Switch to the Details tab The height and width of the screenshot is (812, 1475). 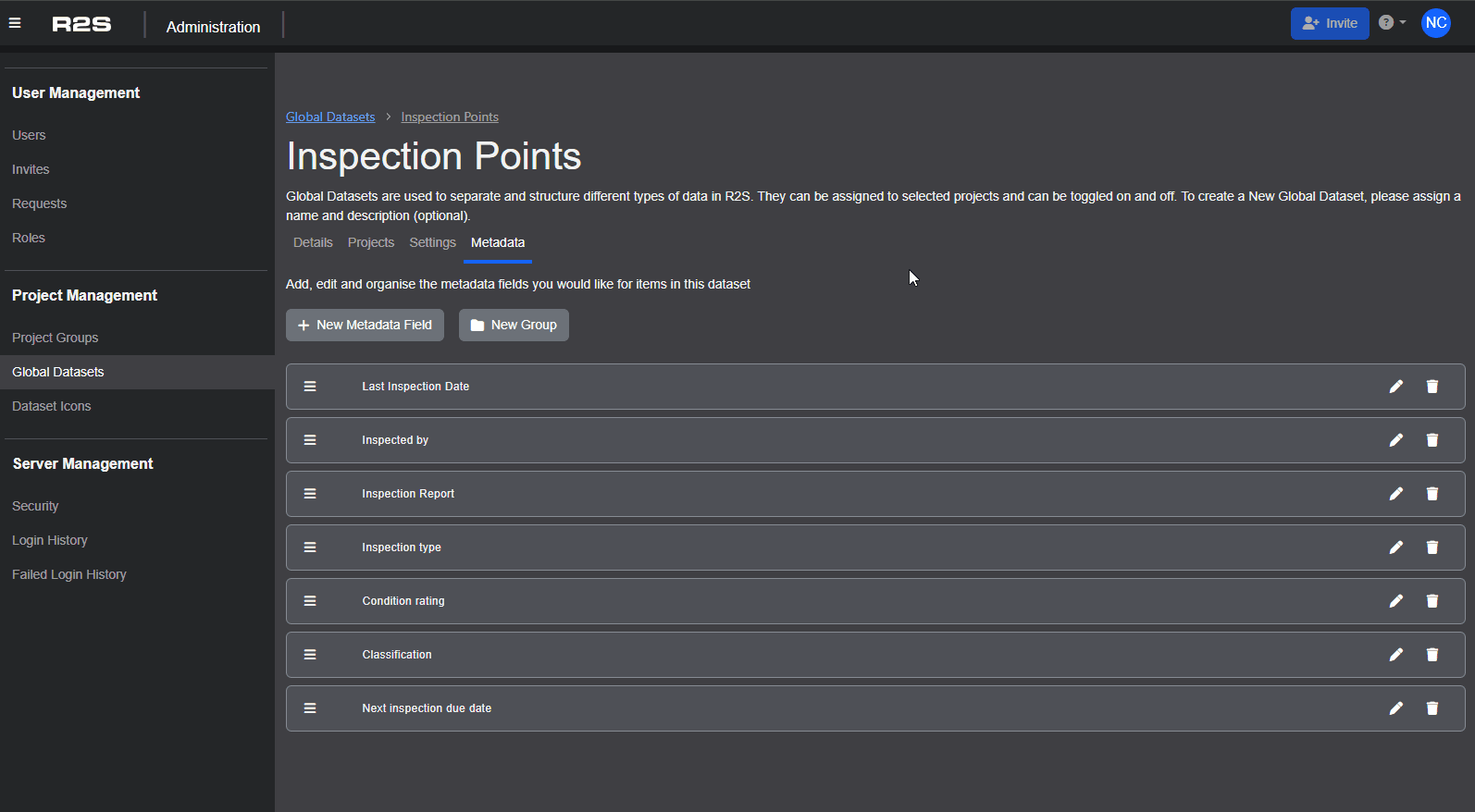313,242
